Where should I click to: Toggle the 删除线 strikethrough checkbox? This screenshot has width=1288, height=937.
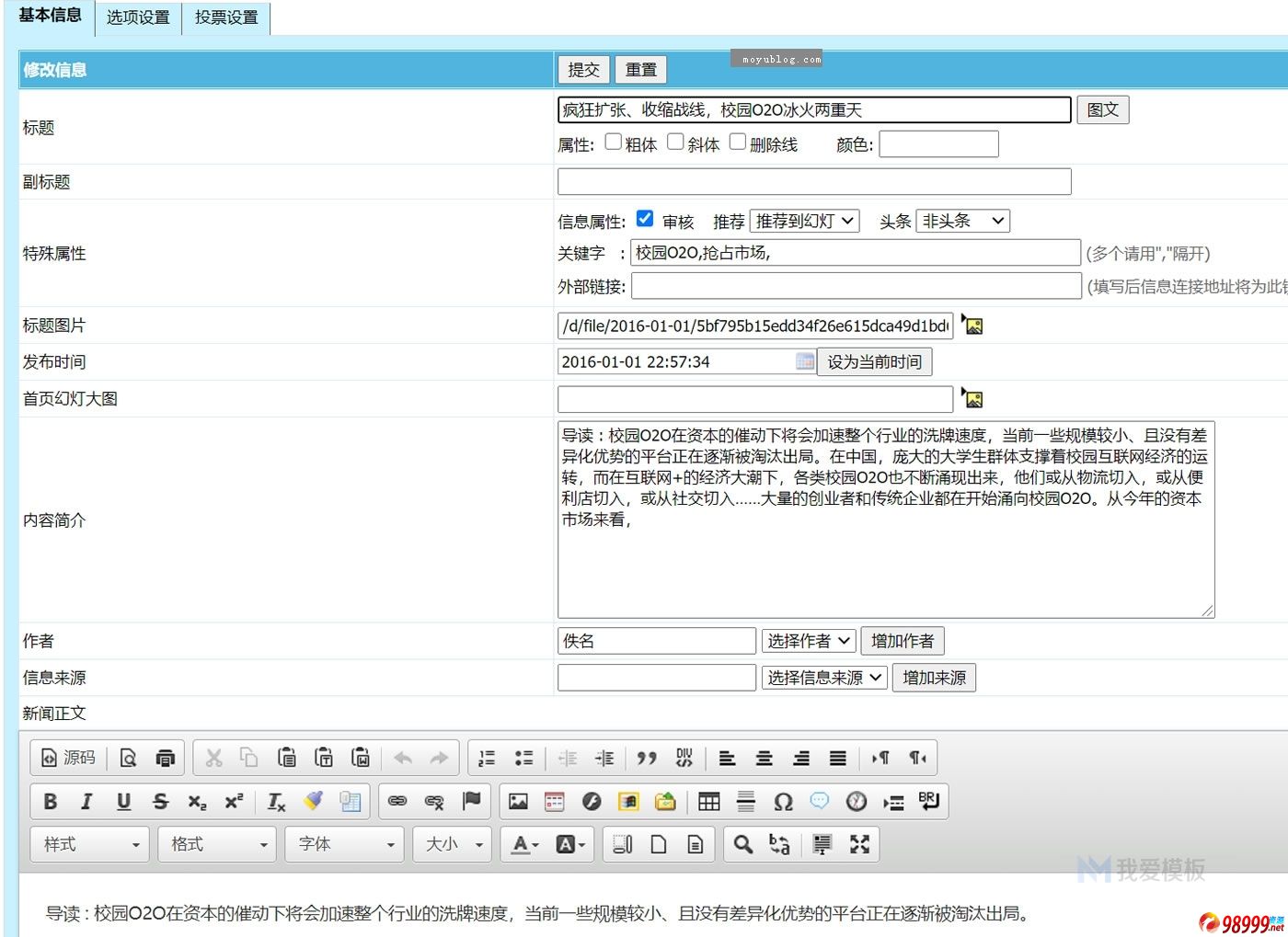pos(738,143)
